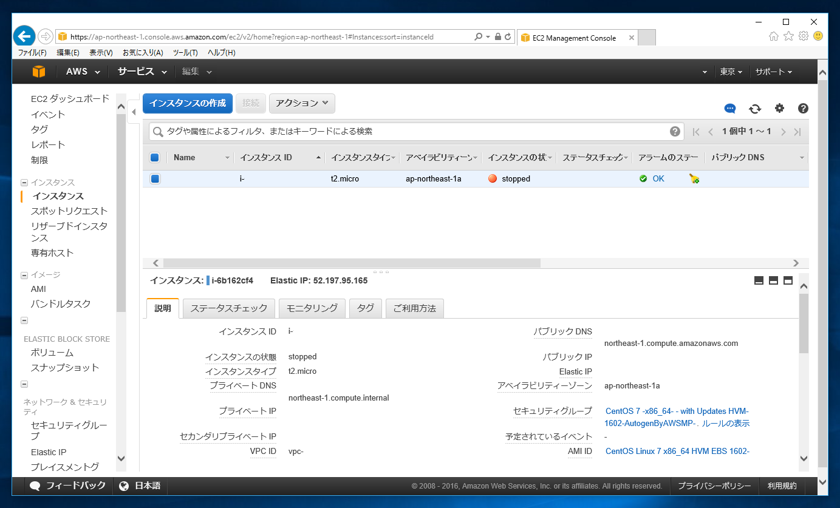This screenshot has width=840, height=508.
Task: Click the browser forward arrow button
Action: coord(46,36)
